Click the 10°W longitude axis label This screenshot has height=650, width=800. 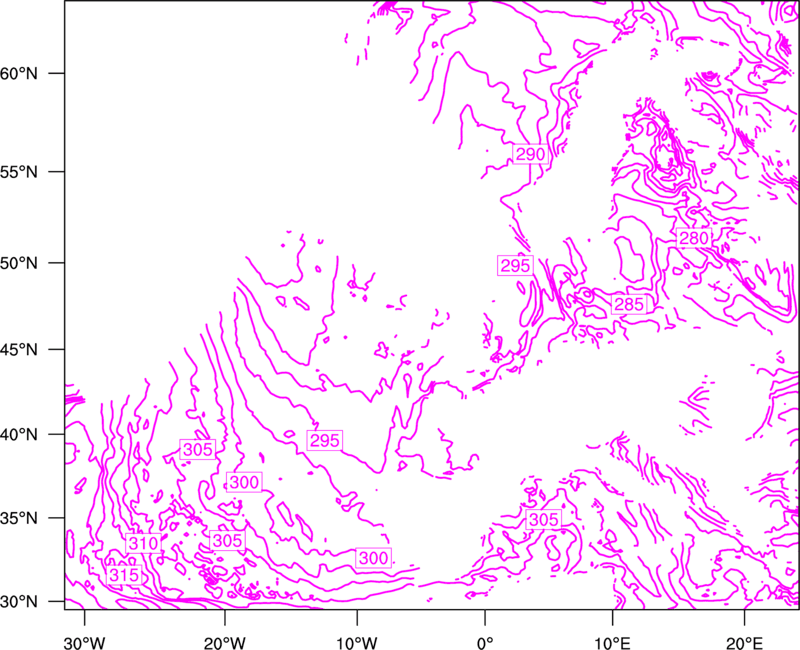tap(357, 643)
